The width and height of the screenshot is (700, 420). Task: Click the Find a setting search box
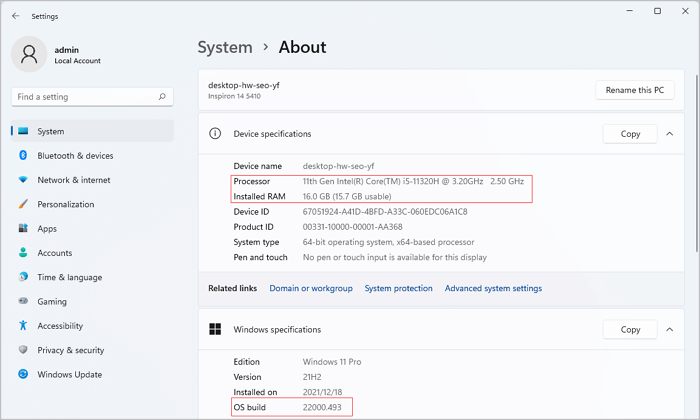pyautogui.click(x=85, y=97)
